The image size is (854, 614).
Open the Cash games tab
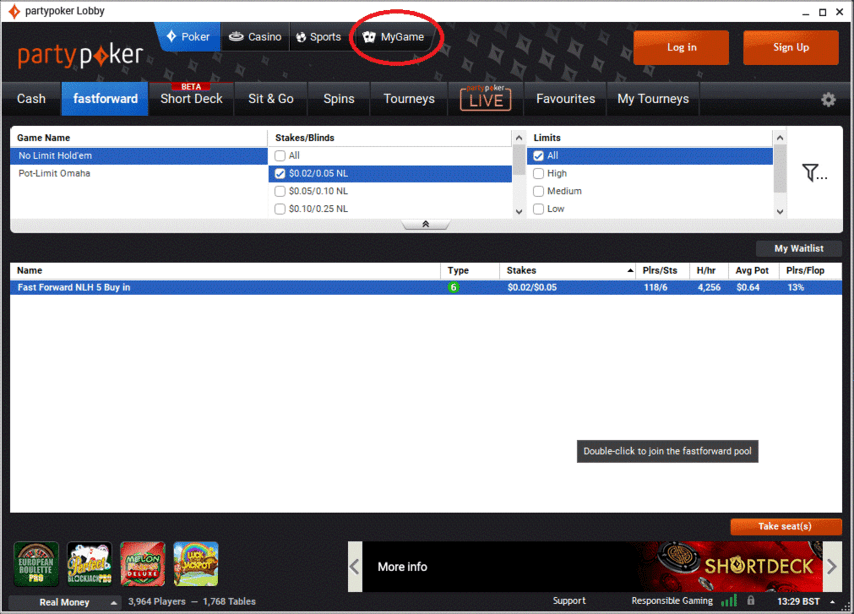click(31, 99)
